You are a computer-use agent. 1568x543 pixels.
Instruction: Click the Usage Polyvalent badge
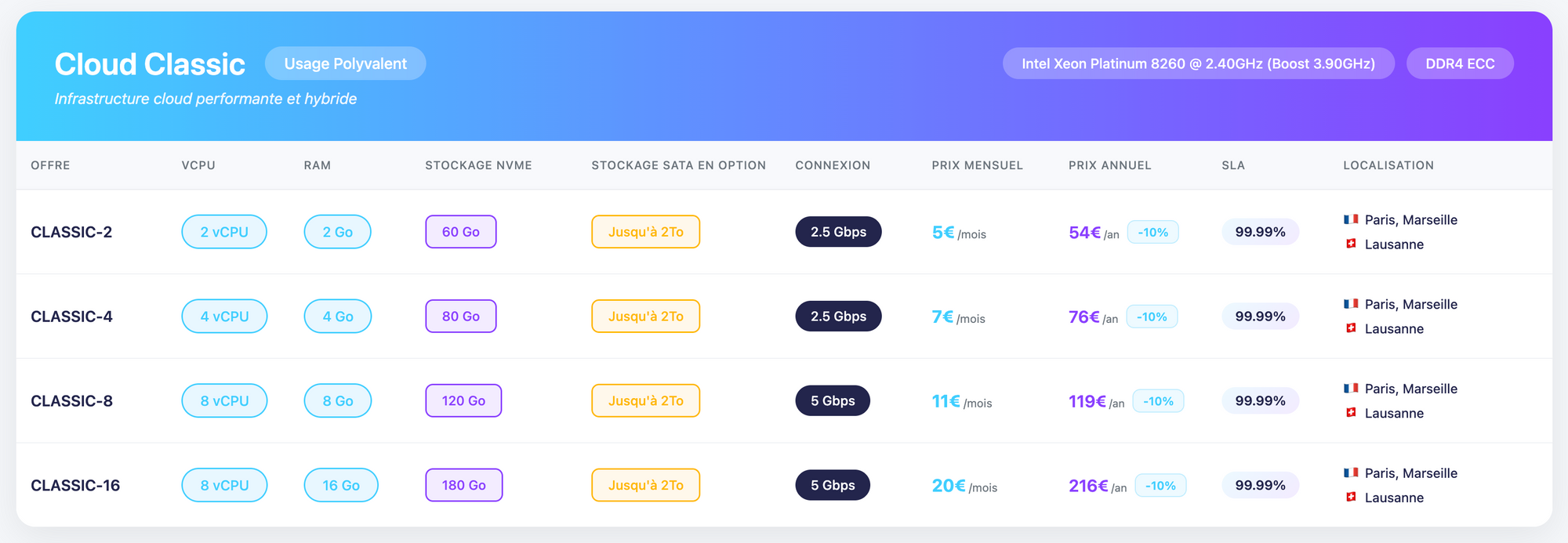pyautogui.click(x=345, y=63)
